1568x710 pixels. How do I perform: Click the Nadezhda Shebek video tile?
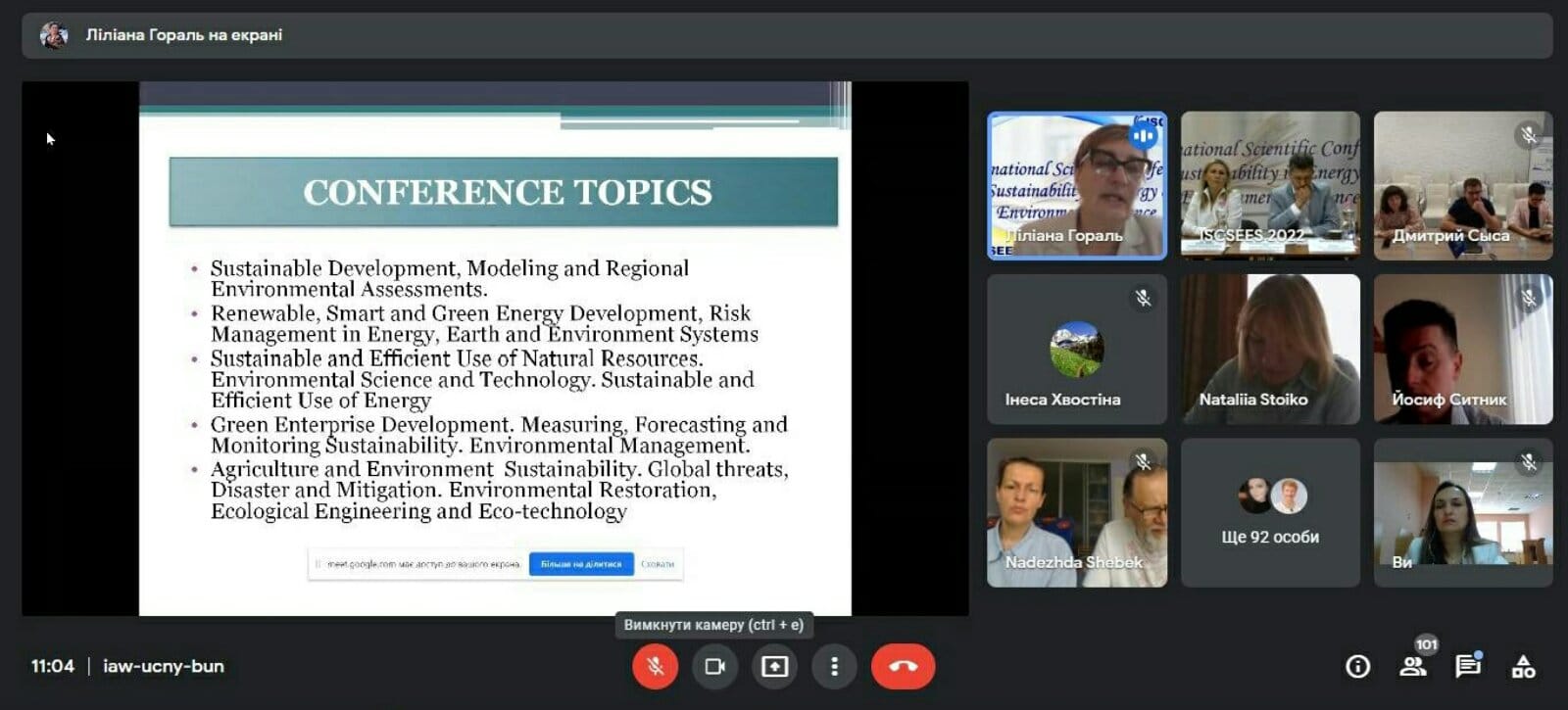click(1076, 512)
